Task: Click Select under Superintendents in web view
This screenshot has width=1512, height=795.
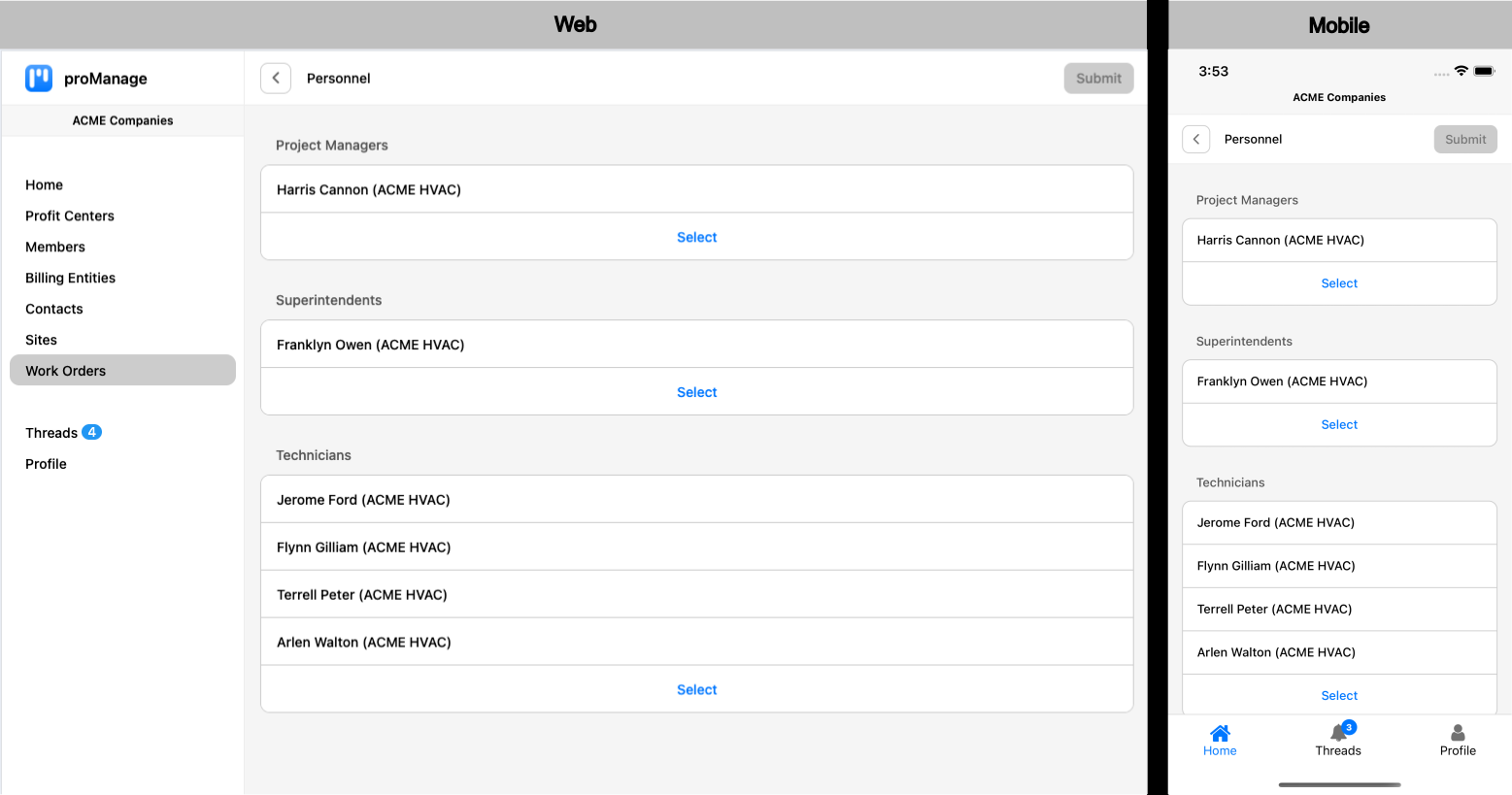Action: 696,392
